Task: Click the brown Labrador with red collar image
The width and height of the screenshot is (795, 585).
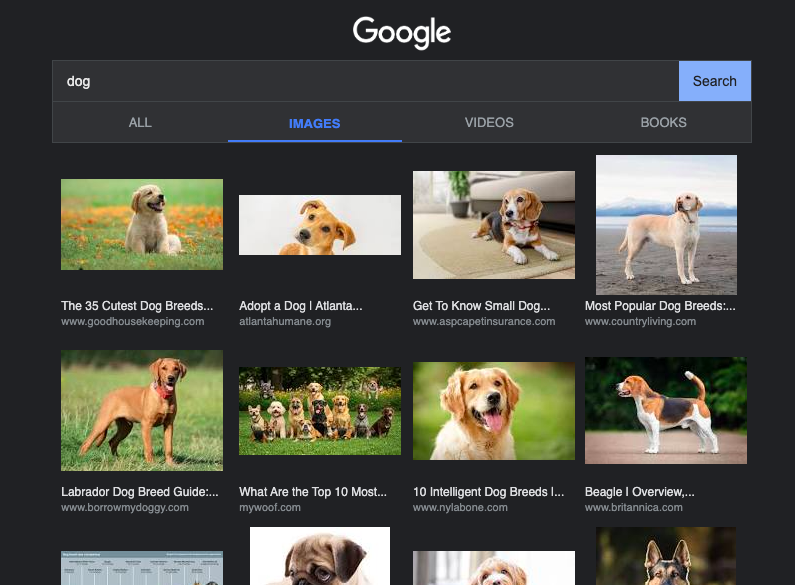Action: (142, 410)
